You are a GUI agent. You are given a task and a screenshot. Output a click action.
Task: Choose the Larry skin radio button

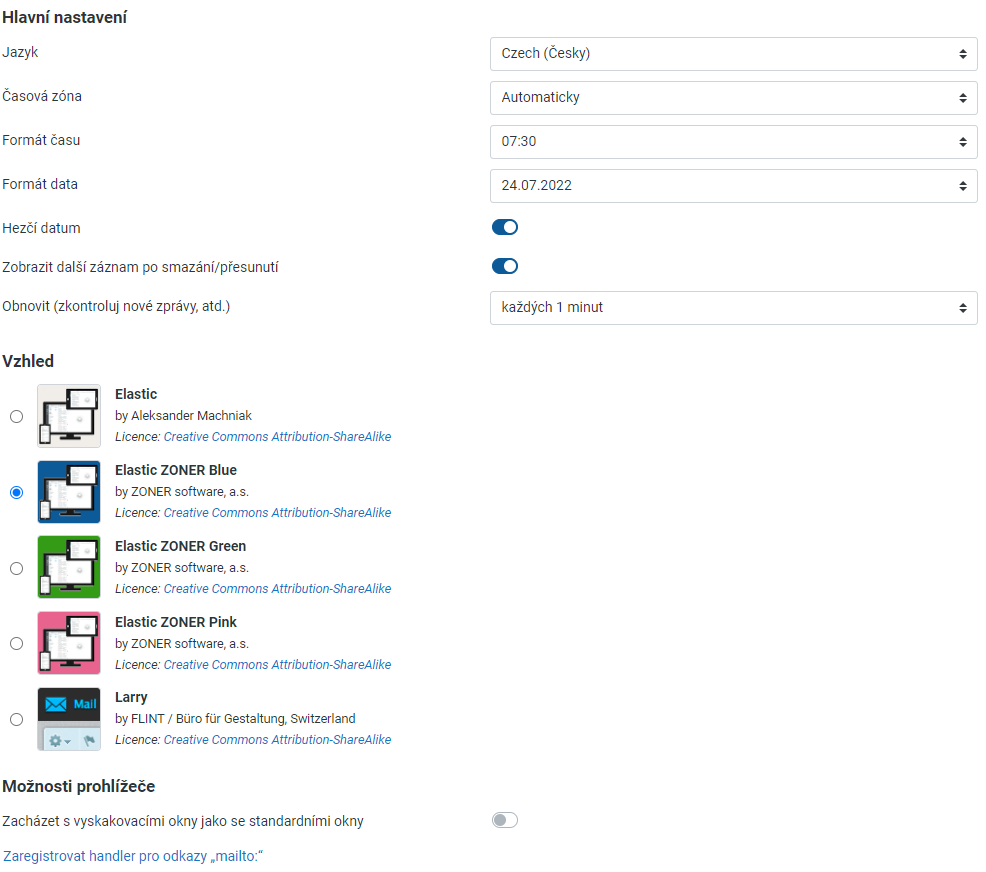(x=16, y=719)
